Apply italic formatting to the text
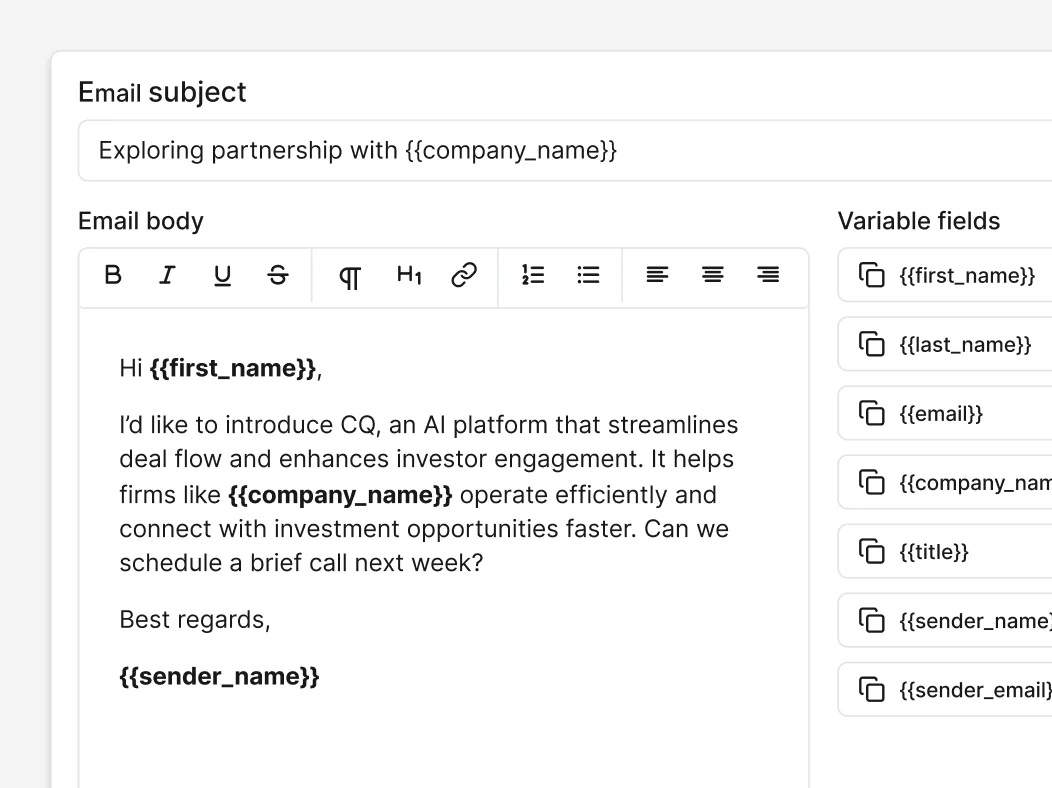Screen dimensions: 1052x788 pos(167,275)
